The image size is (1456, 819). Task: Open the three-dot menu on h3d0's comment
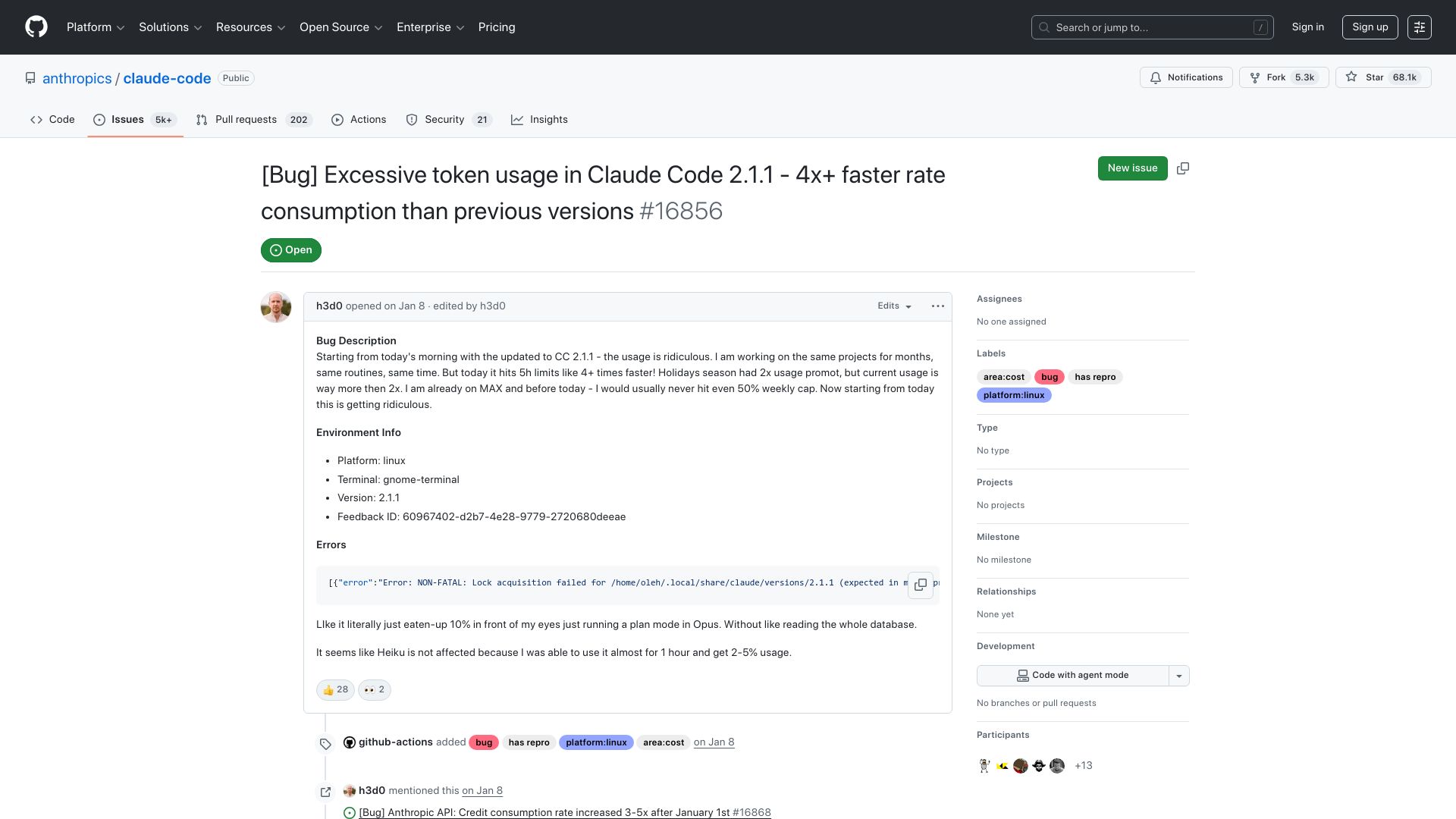[x=938, y=306]
